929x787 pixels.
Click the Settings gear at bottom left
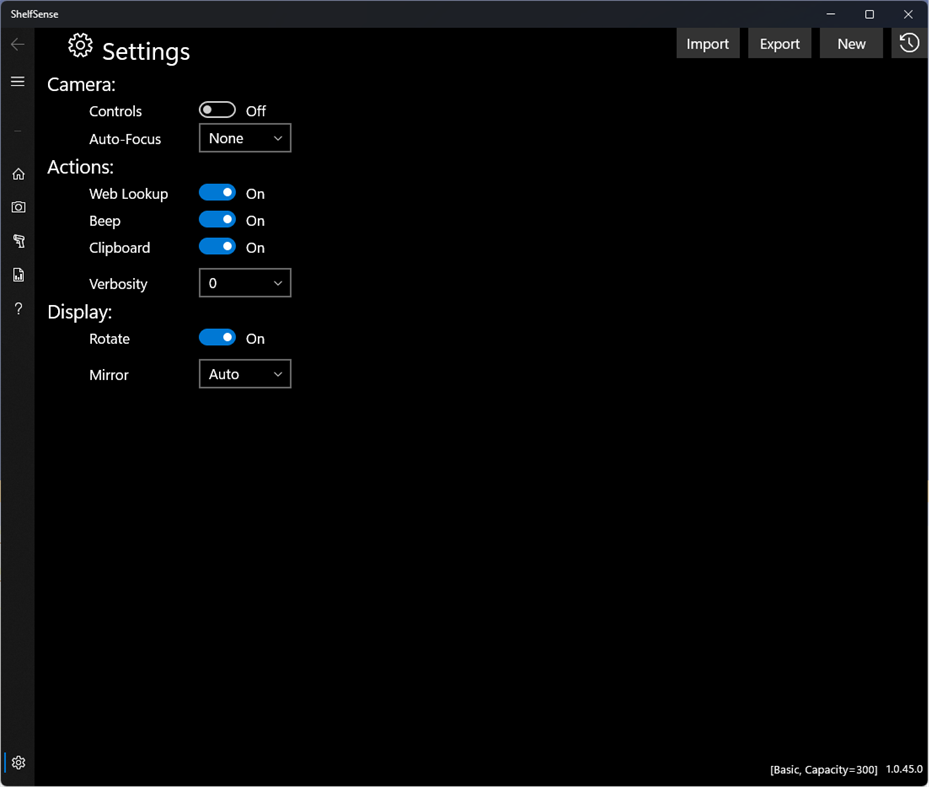coord(17,762)
